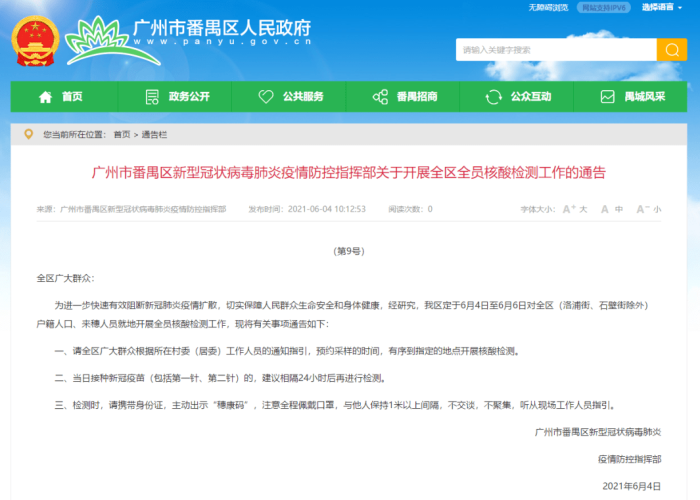
Task: Click the 公共服务 heart icon
Action: (x=266, y=96)
